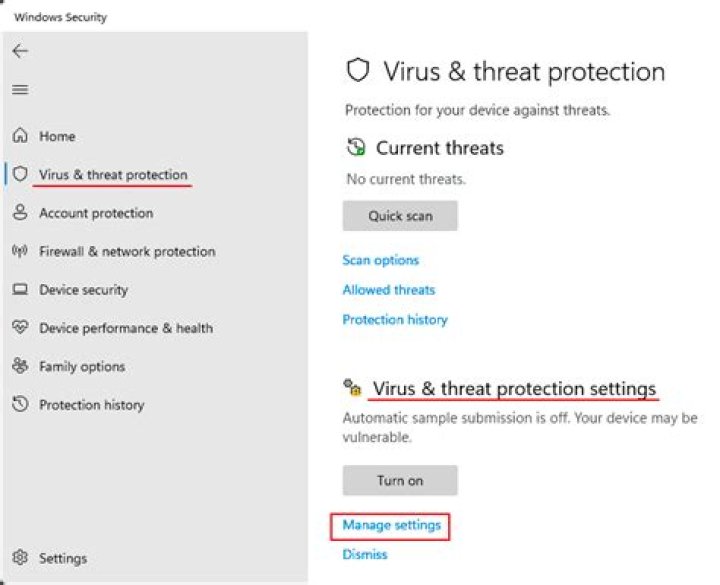Viewport: 720px width, 585px height.
Task: Click the Protection history clock icon
Action: pyautogui.click(x=20, y=405)
